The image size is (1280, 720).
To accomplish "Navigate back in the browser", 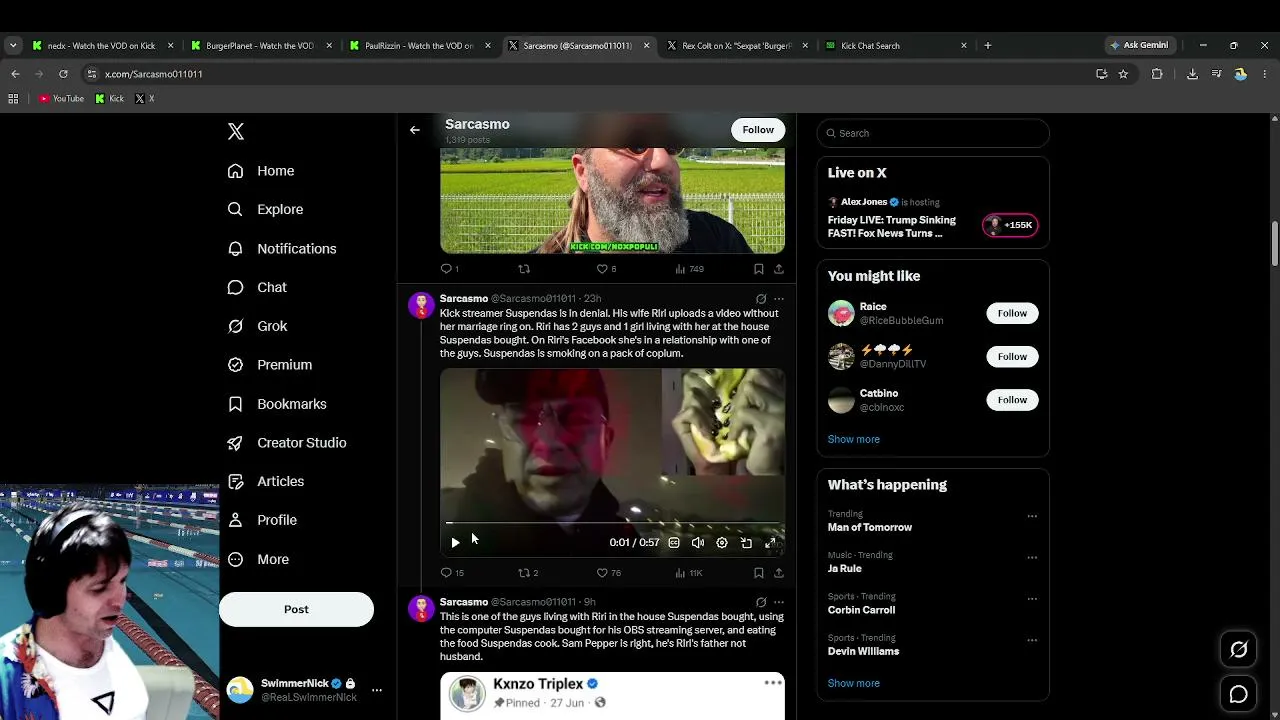I will pyautogui.click(x=15, y=74).
